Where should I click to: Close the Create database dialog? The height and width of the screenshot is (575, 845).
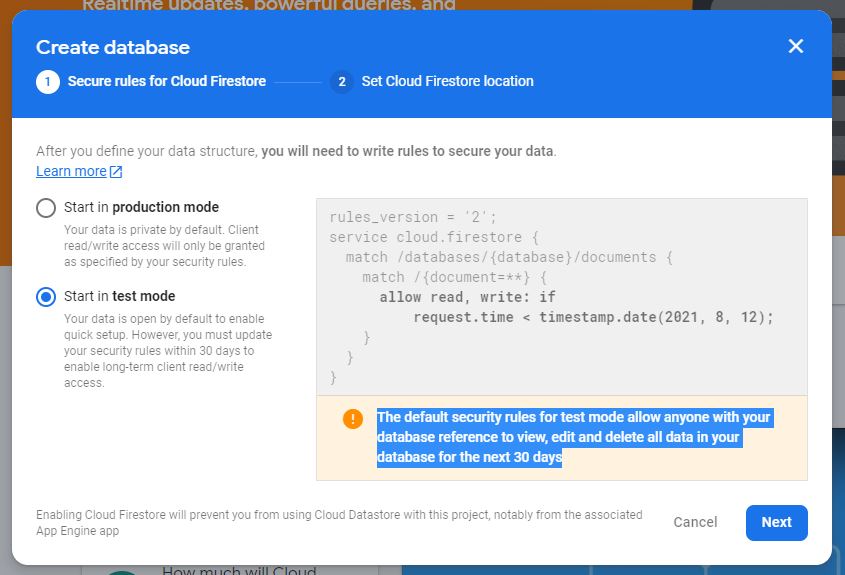click(x=795, y=46)
